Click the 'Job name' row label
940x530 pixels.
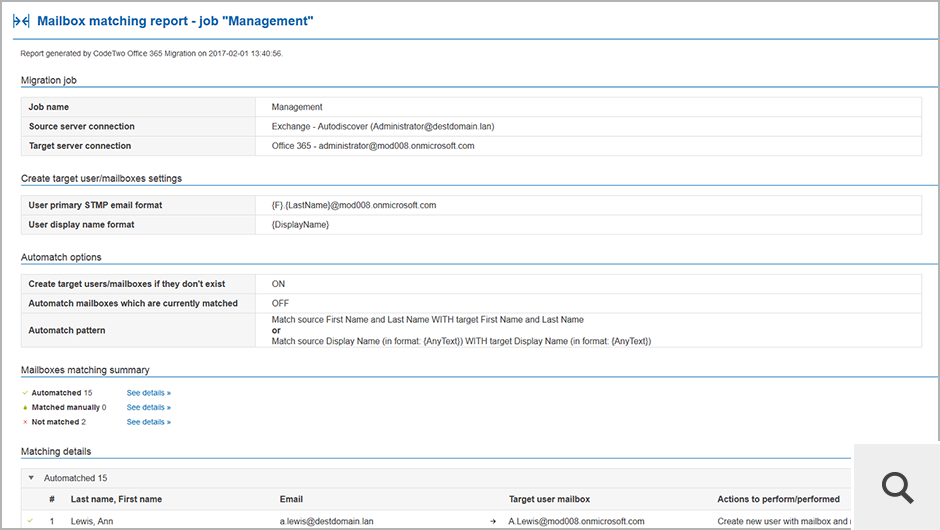49,107
